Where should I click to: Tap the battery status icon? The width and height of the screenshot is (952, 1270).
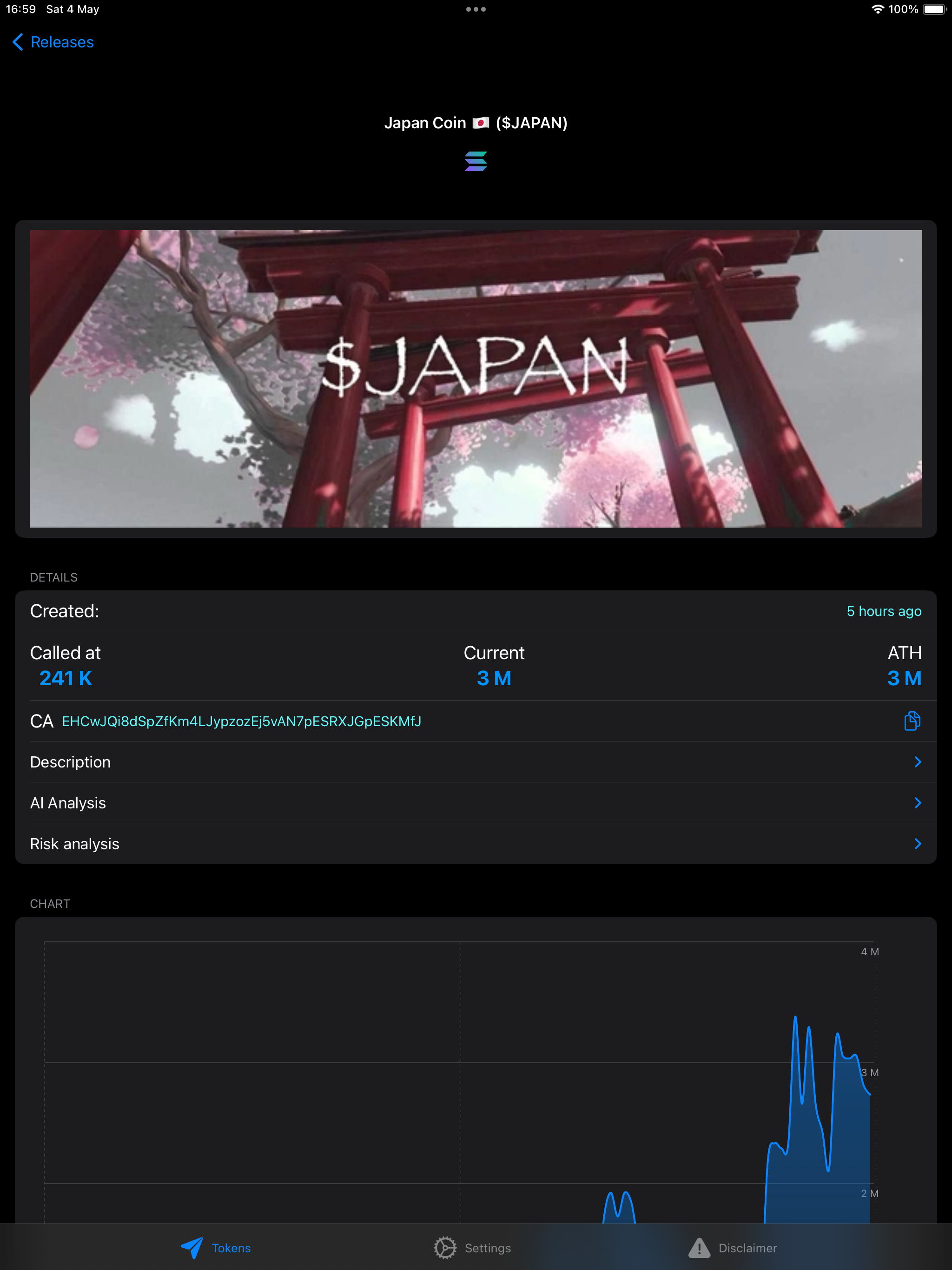tap(934, 9)
